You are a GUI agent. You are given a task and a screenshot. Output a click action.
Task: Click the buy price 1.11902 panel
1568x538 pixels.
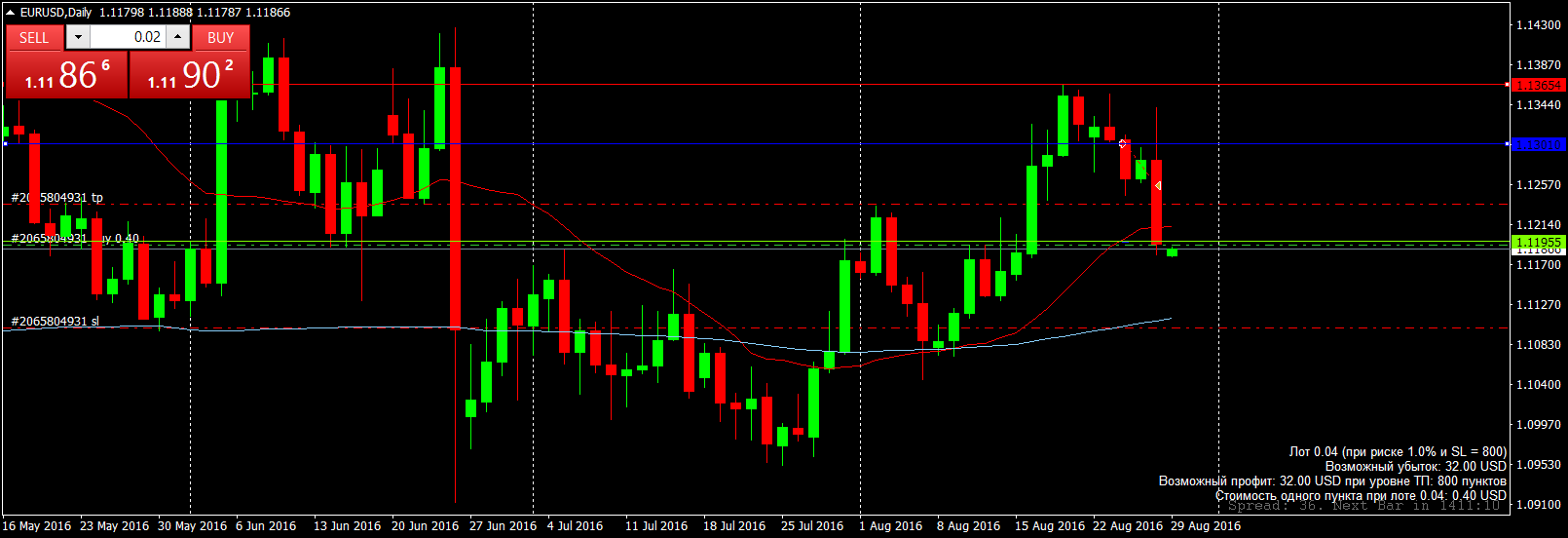click(190, 75)
